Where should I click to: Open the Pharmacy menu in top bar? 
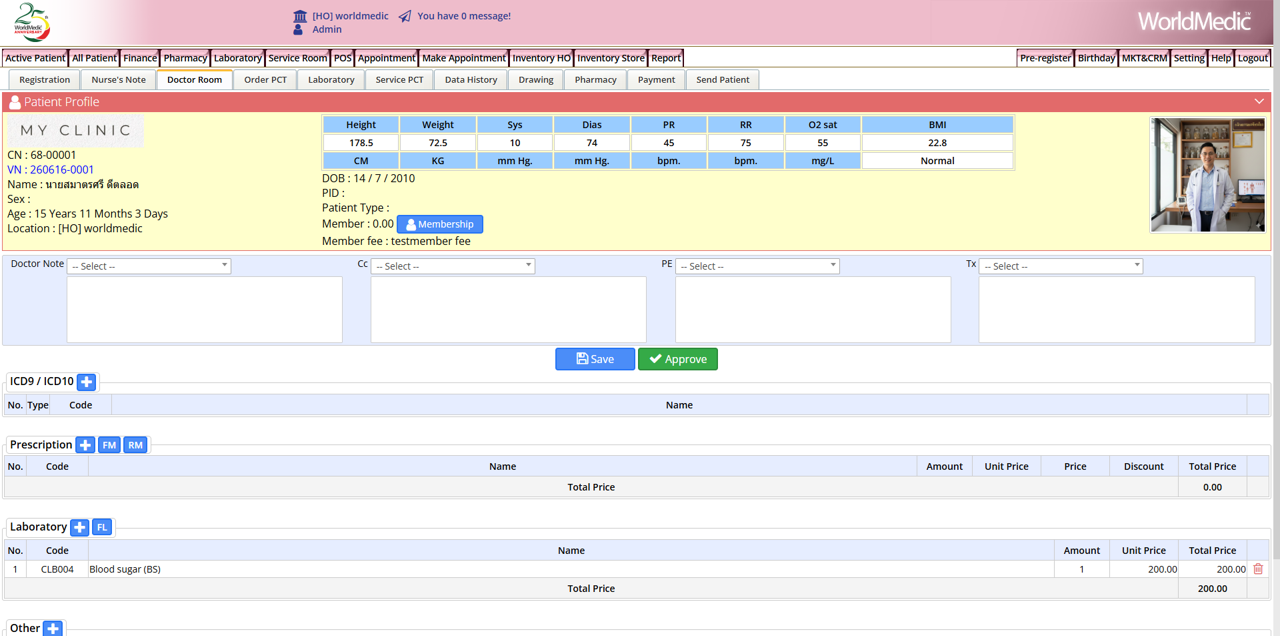[186, 58]
